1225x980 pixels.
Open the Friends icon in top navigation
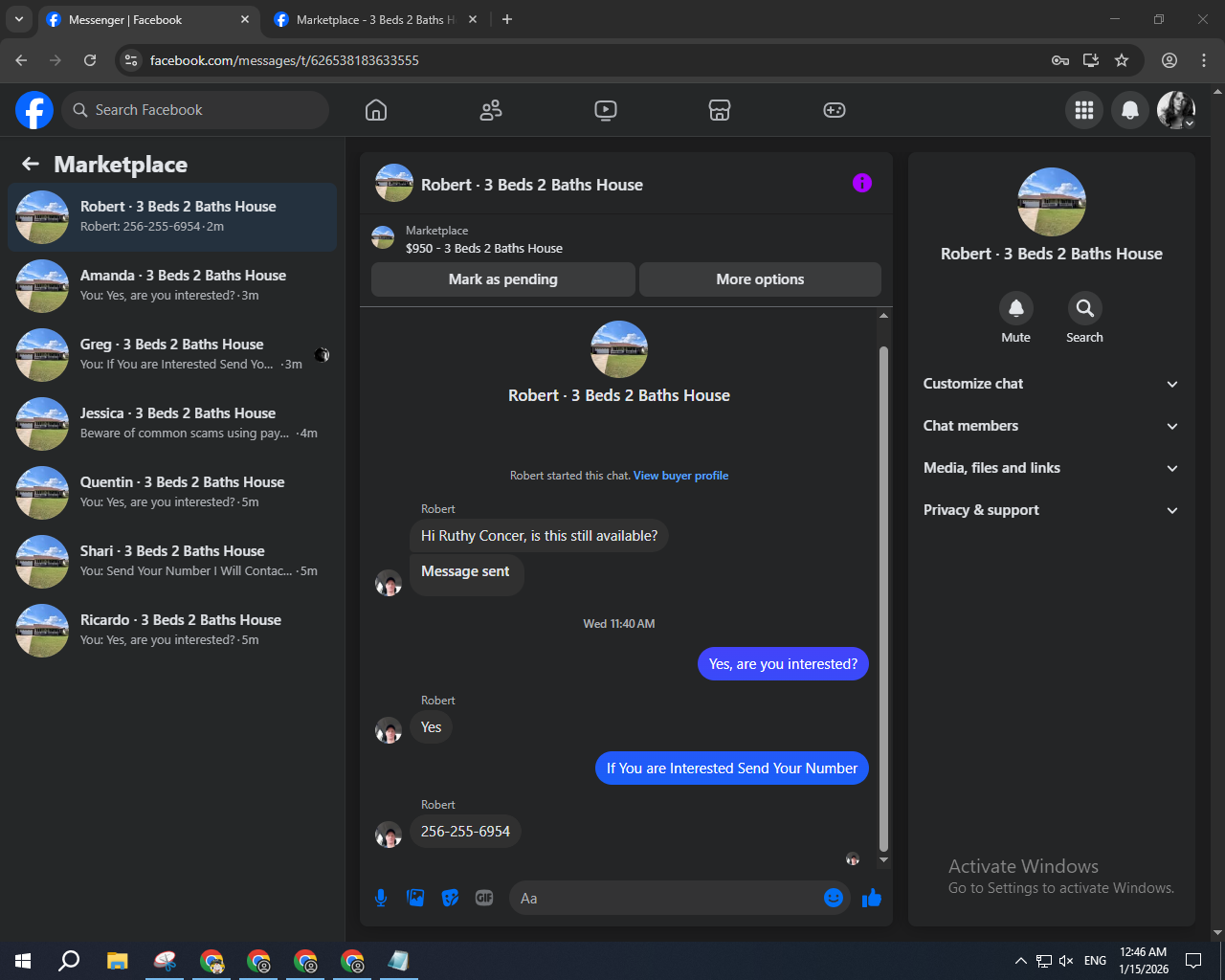click(x=491, y=110)
